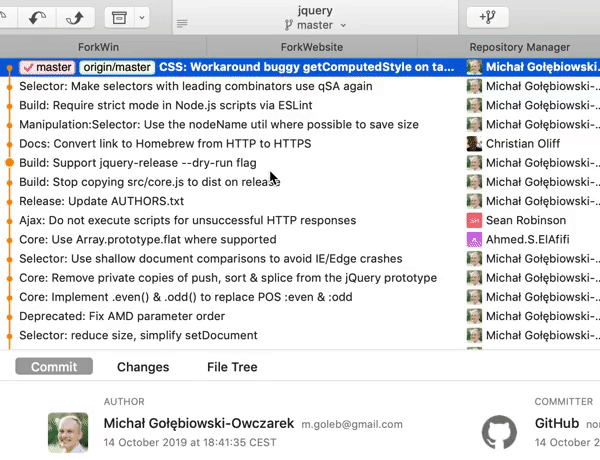
Task: Click the Stash archive box button
Action: tap(119, 18)
